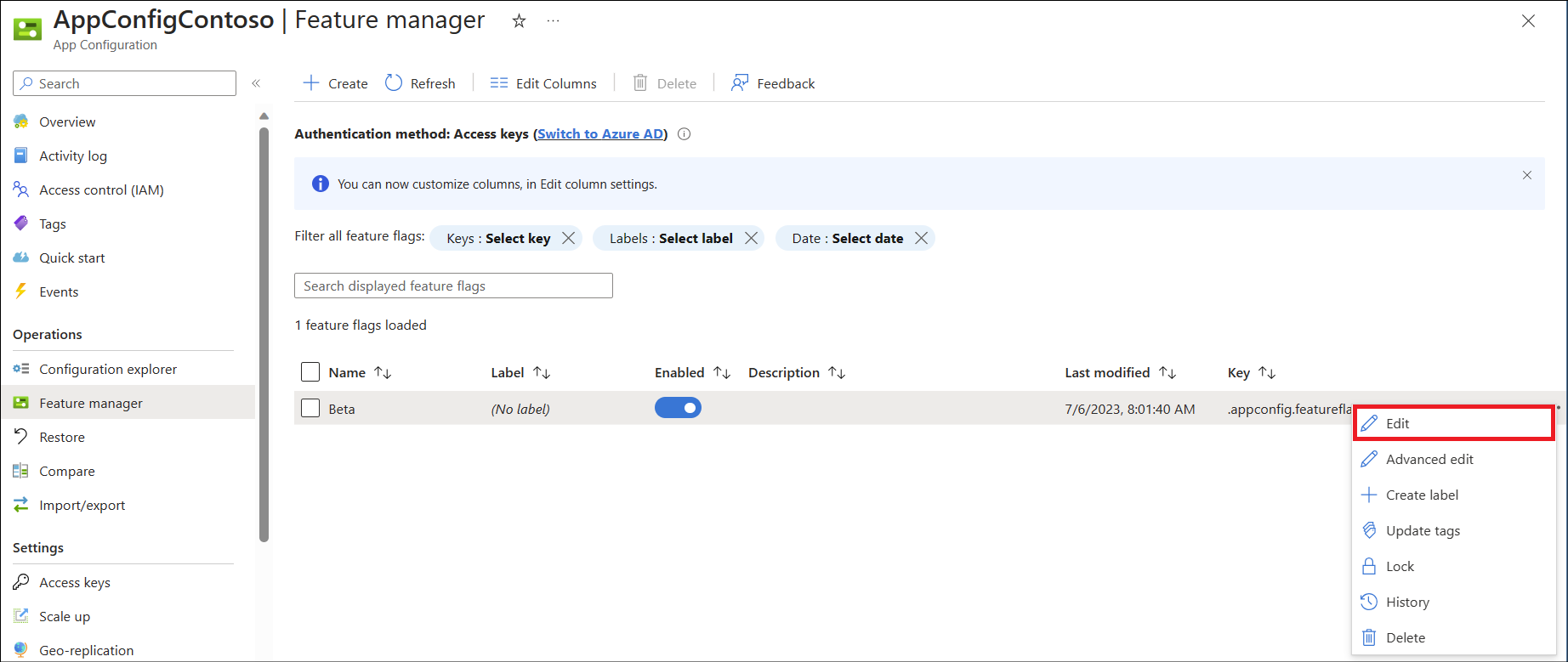Select Feature manager in sidebar
This screenshot has width=1568, height=662.
click(128, 403)
